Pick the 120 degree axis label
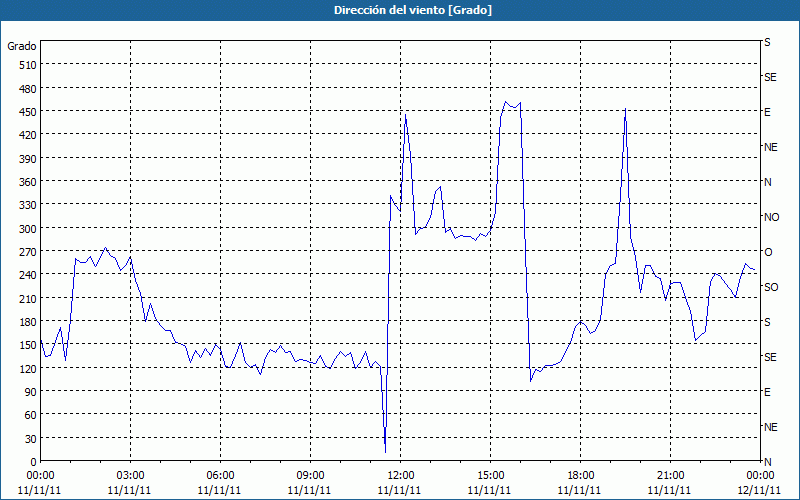The height and width of the screenshot is (500, 800). click(28, 368)
